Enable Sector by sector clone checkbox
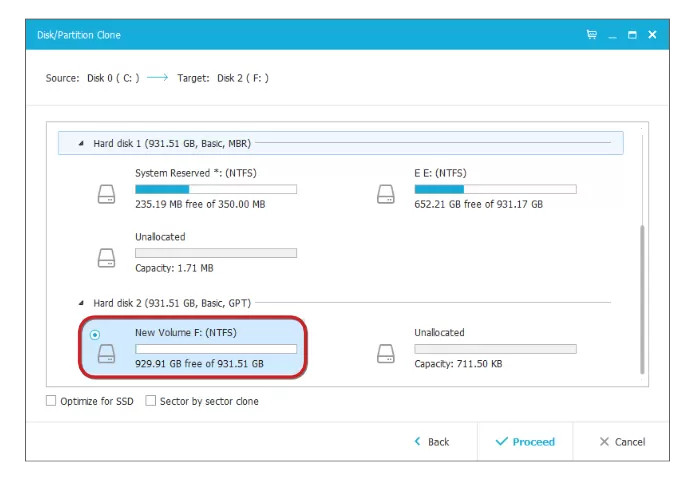This screenshot has width=695, height=480. click(151, 401)
